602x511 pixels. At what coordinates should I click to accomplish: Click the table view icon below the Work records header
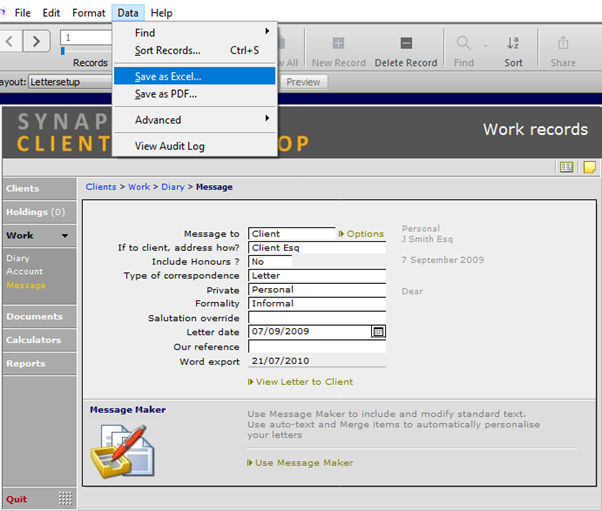tap(566, 167)
